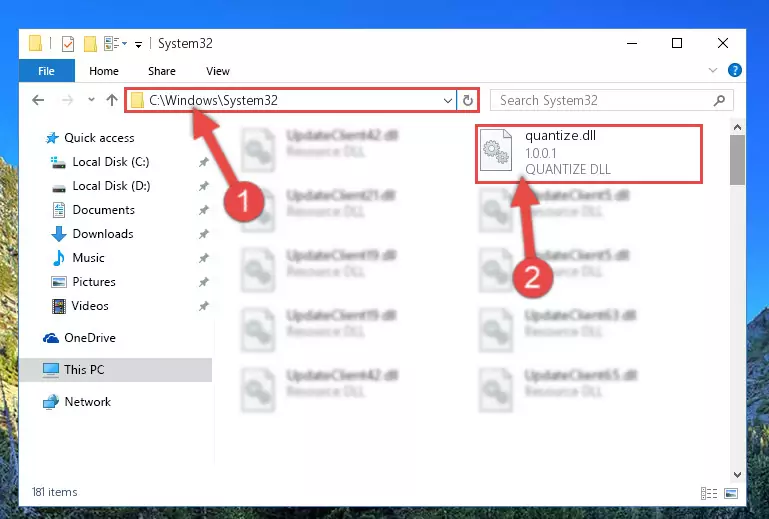This screenshot has height=519, width=769.
Task: Switch to the Share ribbon tab
Action: [x=161, y=71]
